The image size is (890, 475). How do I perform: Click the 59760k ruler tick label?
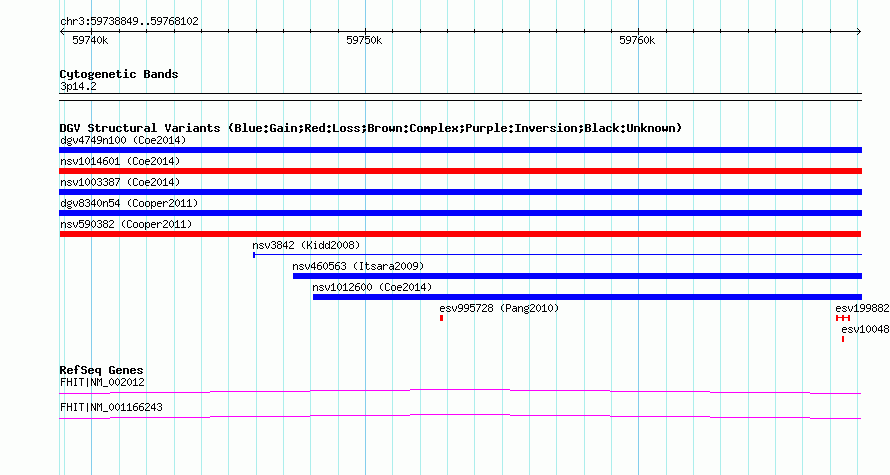pyautogui.click(x=637, y=40)
